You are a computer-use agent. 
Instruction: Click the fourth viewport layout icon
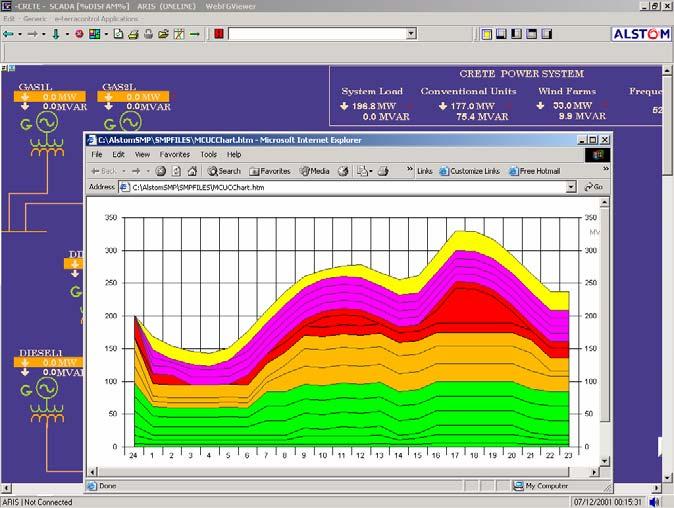[x=531, y=34]
